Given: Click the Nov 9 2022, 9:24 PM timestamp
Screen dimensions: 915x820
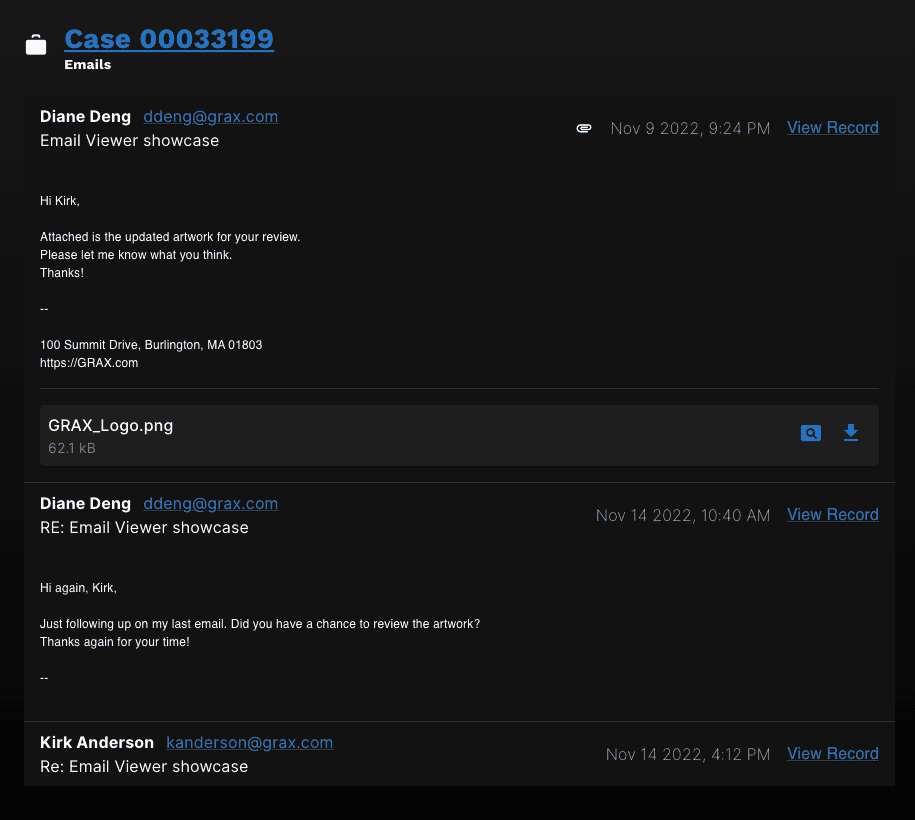Looking at the screenshot, I should coord(690,128).
